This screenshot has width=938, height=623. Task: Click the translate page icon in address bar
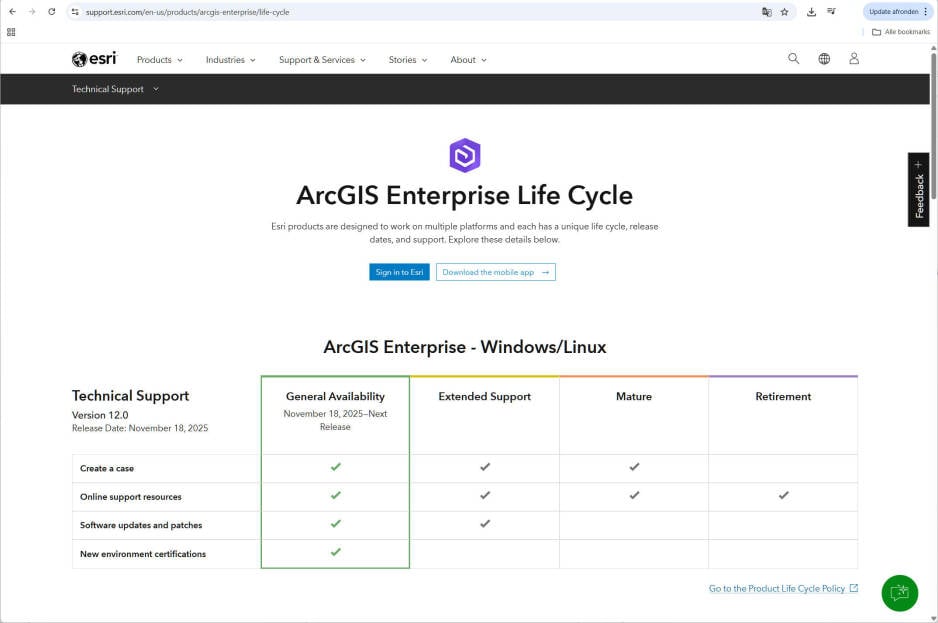(x=766, y=12)
